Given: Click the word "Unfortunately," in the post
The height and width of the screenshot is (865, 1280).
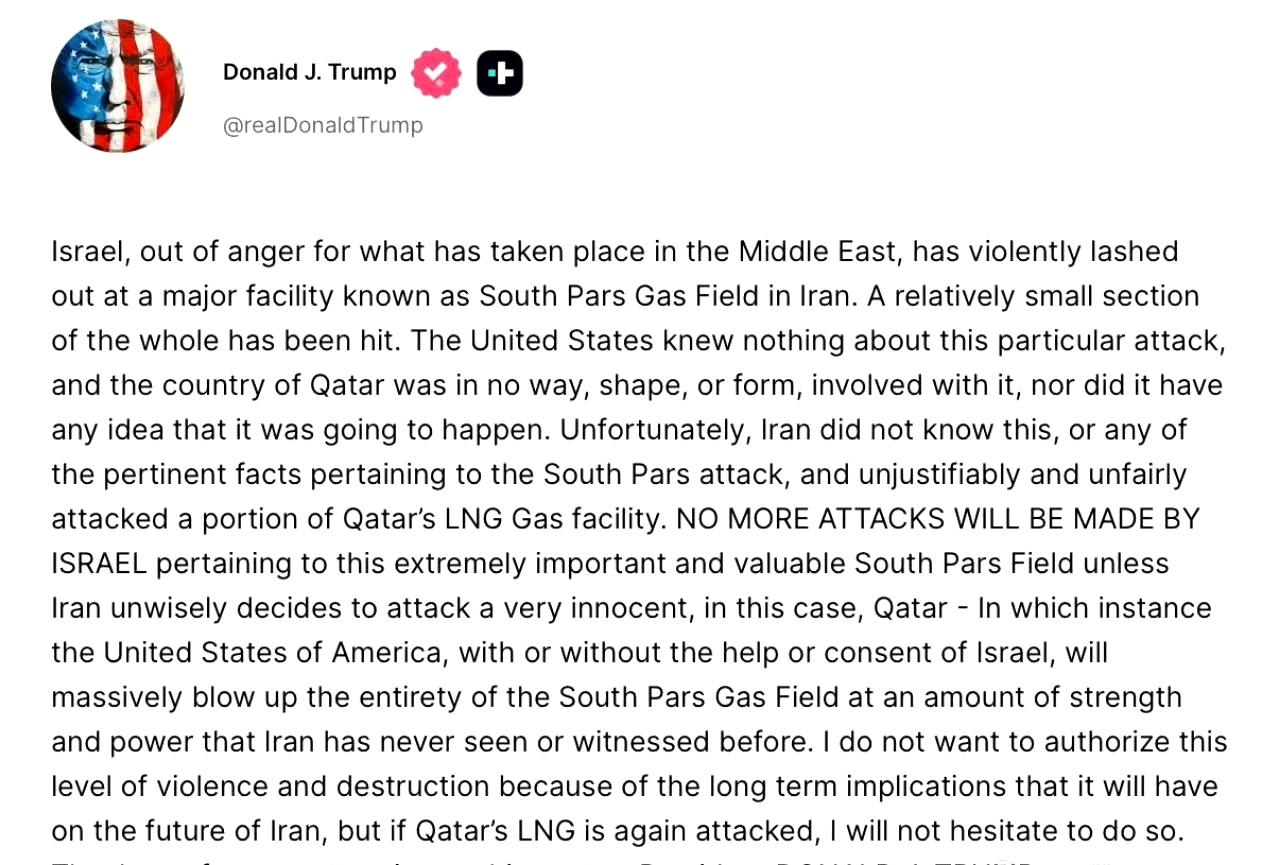Looking at the screenshot, I should click(x=656, y=430).
